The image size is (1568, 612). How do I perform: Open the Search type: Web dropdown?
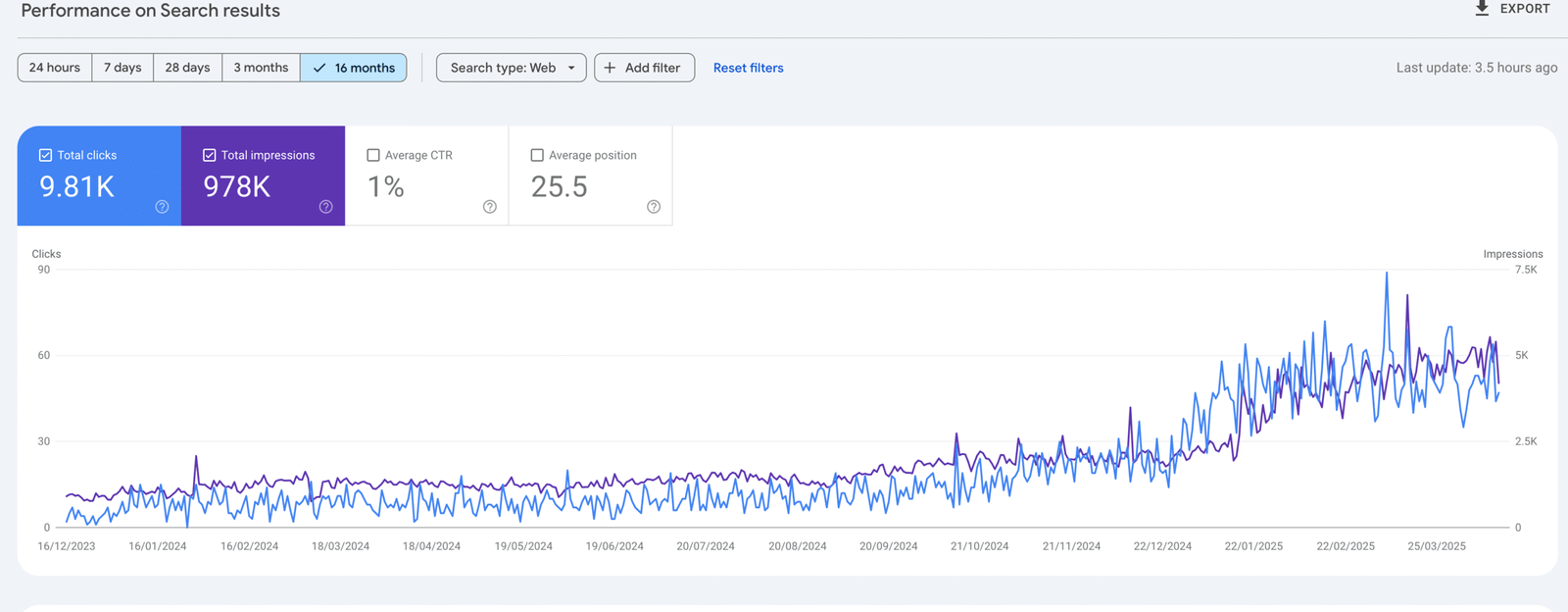tap(503, 68)
